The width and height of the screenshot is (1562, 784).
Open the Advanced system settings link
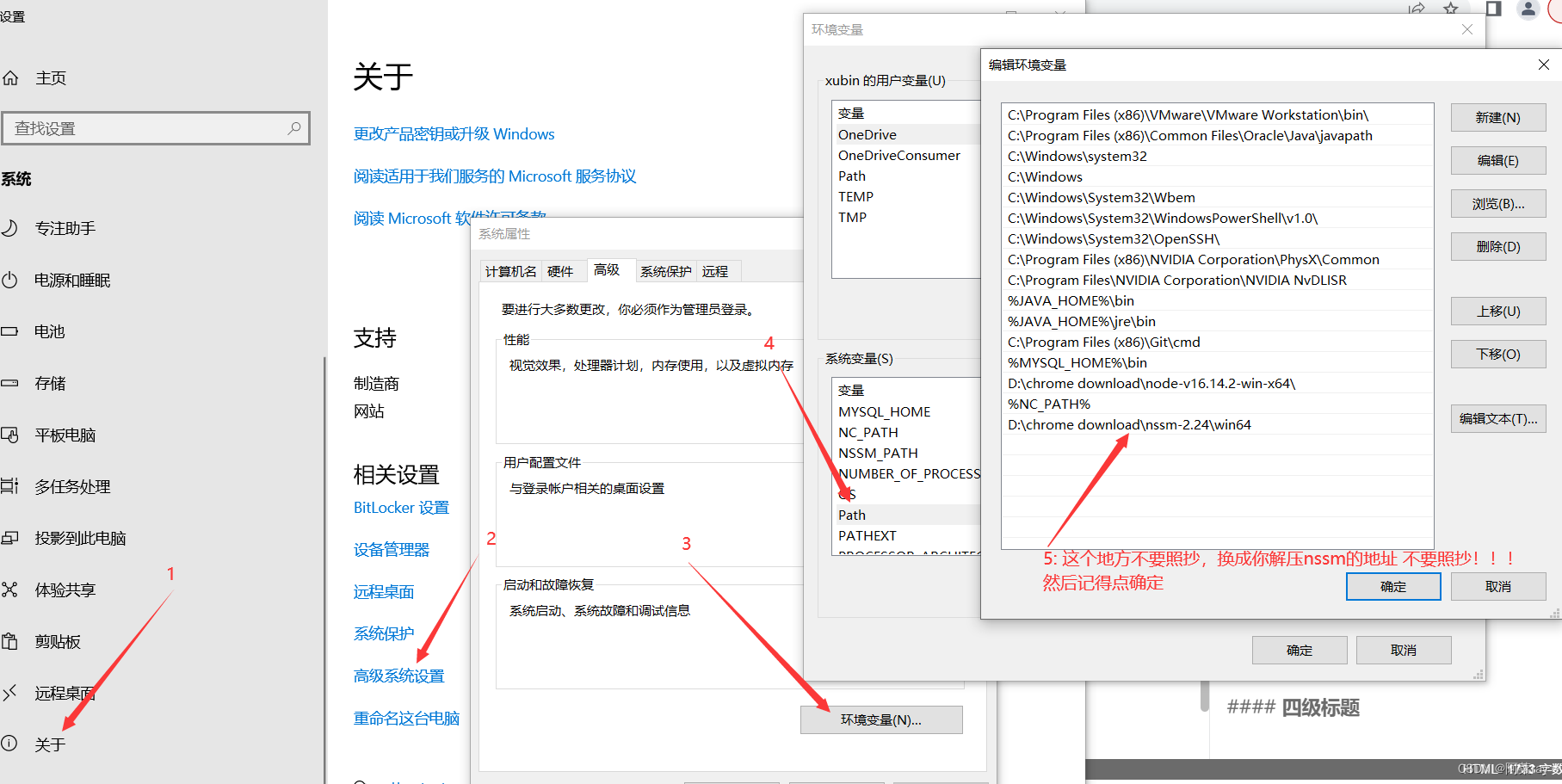point(399,676)
